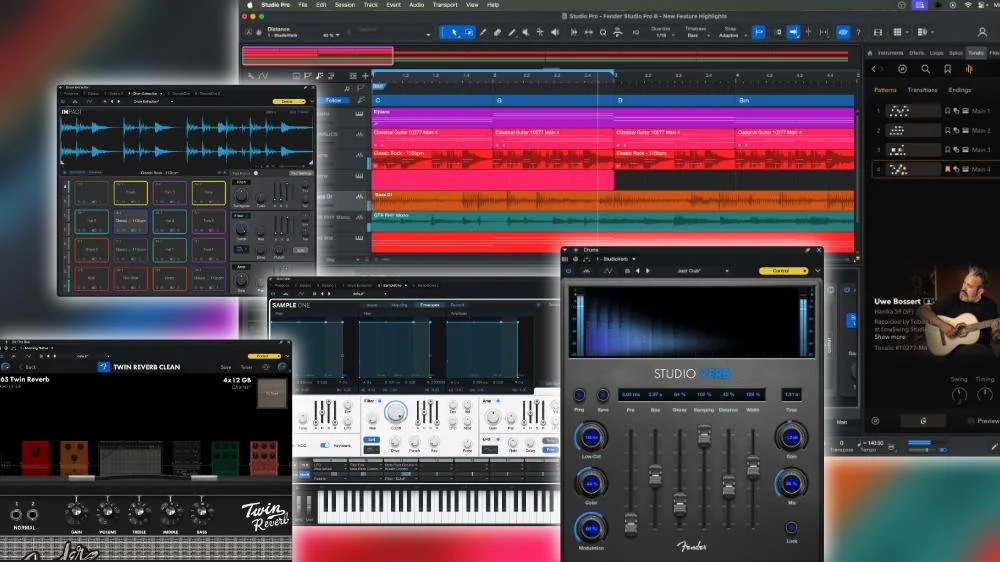
Task: Toggle the Autoscroll button in toolbar
Action: (x=793, y=32)
